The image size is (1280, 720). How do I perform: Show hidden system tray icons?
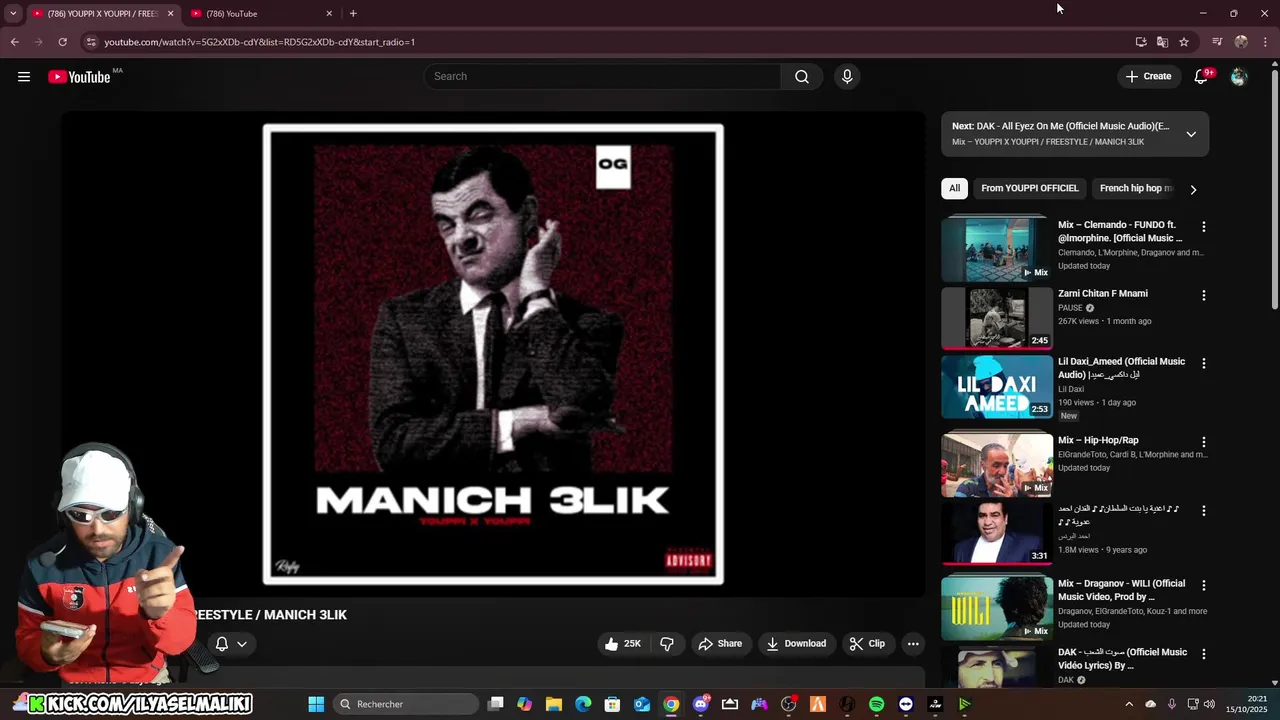(x=1129, y=704)
